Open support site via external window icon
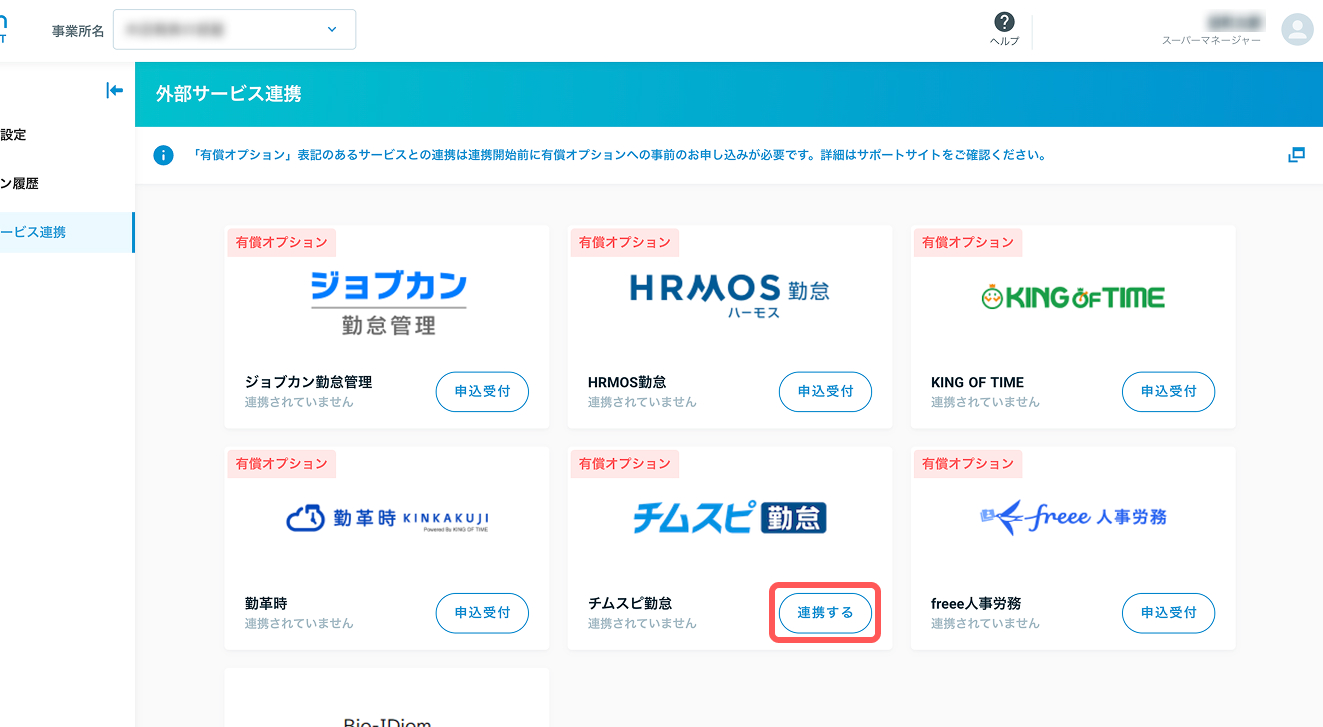Image resolution: width=1323 pixels, height=727 pixels. [x=1296, y=155]
